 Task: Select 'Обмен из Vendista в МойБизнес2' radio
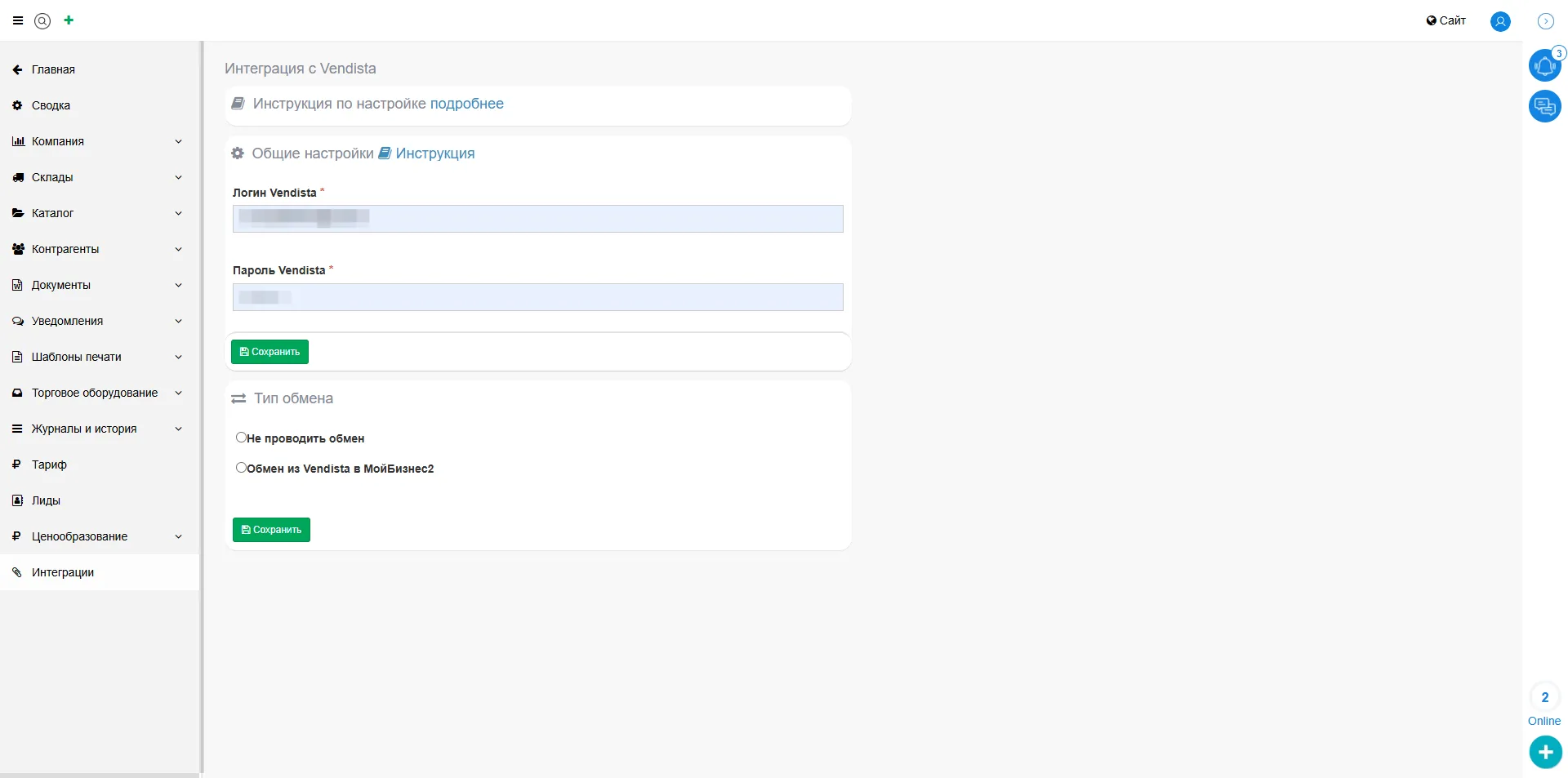(241, 468)
